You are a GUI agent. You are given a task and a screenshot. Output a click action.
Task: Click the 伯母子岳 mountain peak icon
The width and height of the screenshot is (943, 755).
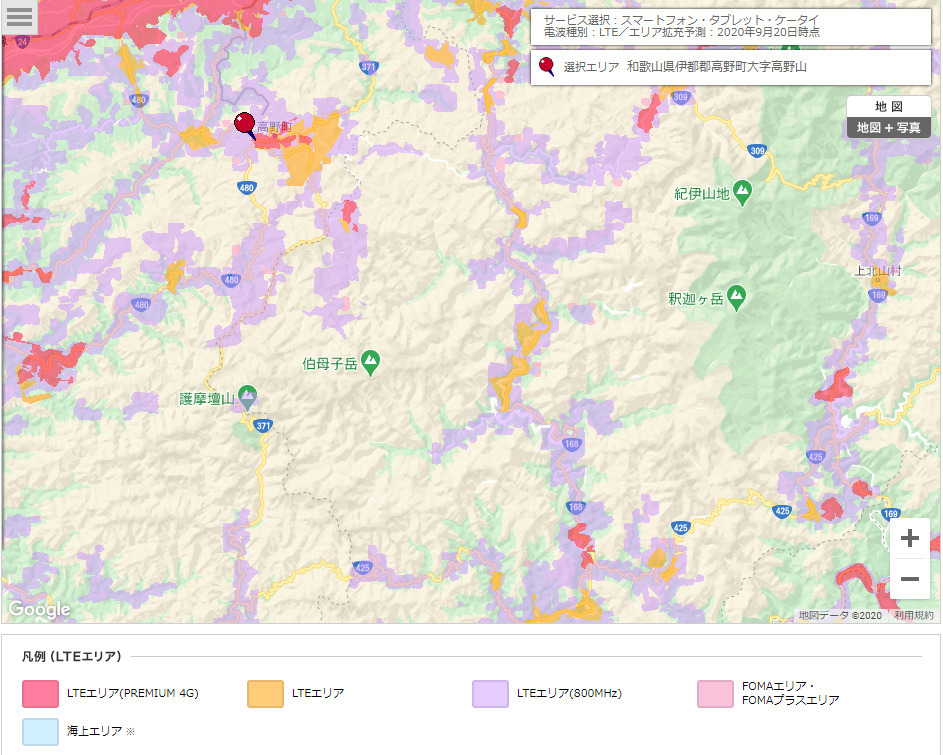pyautogui.click(x=371, y=362)
